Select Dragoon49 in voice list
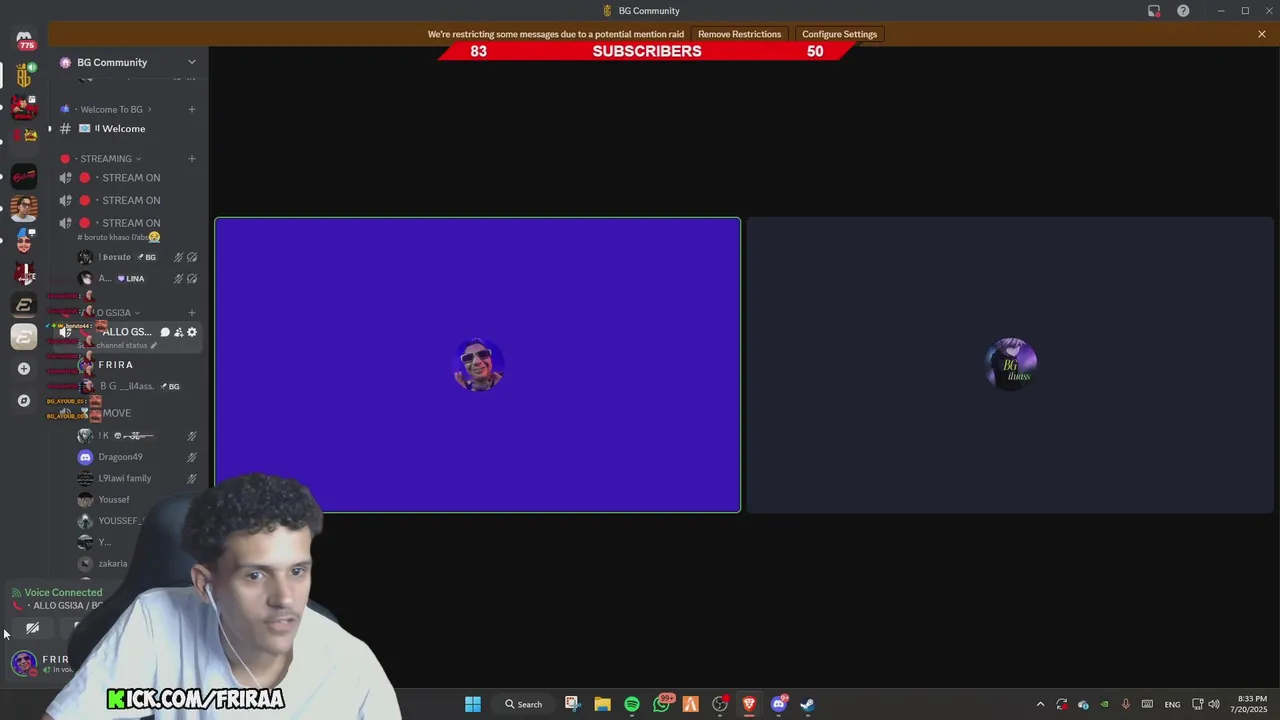Screen dimensions: 1280x720 [137, 457]
